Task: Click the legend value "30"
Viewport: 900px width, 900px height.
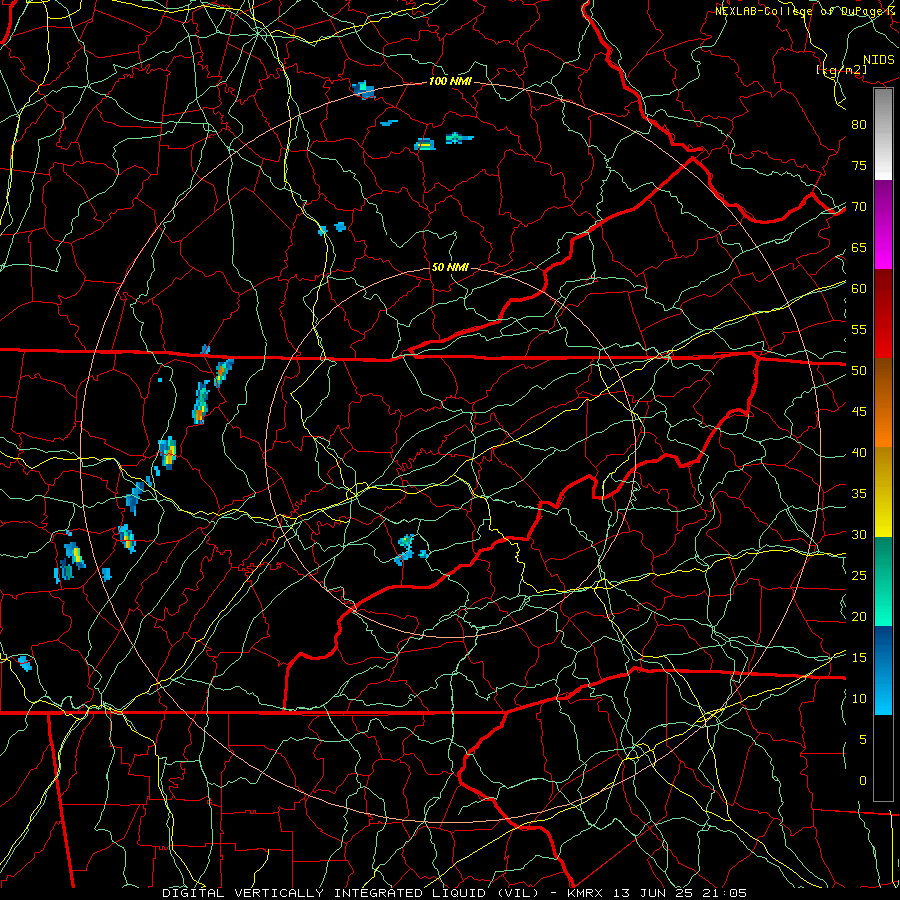Action: point(859,534)
